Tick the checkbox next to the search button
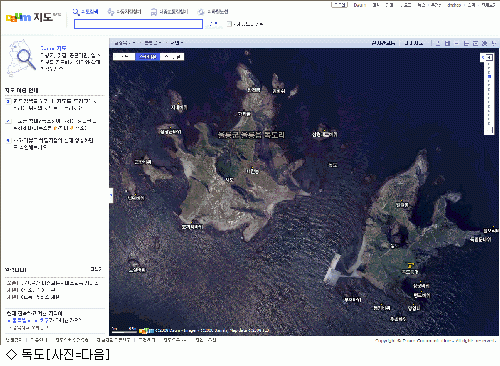The width and height of the screenshot is (500, 366). [229, 24]
